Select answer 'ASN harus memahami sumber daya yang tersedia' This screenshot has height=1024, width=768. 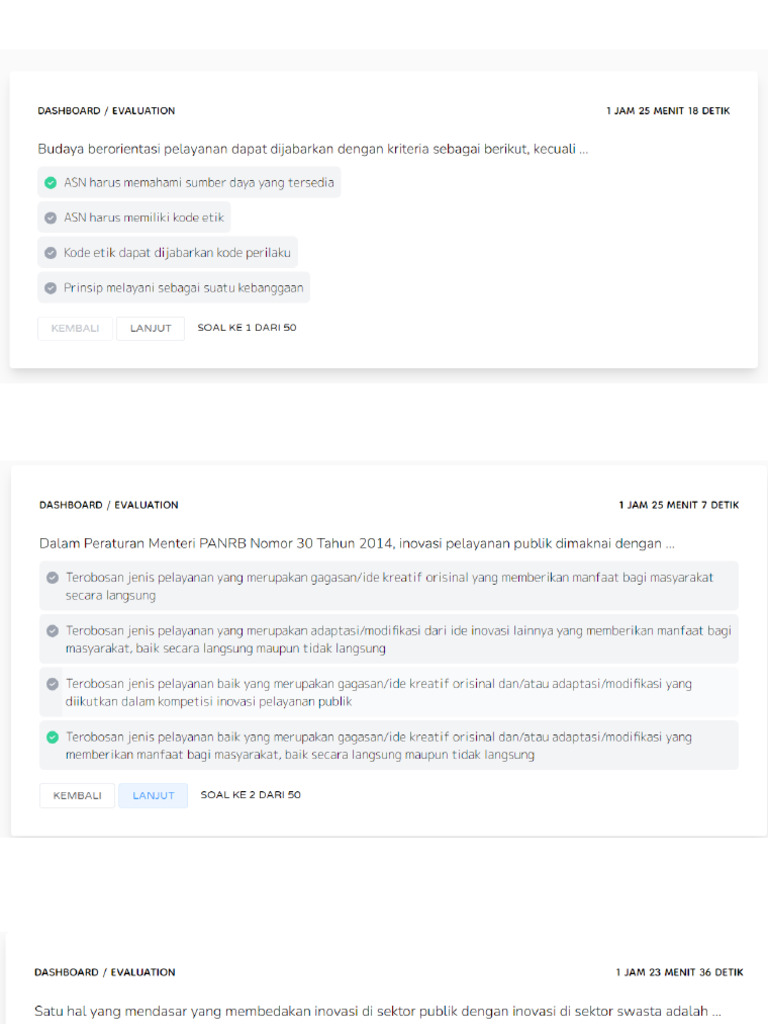[198, 183]
